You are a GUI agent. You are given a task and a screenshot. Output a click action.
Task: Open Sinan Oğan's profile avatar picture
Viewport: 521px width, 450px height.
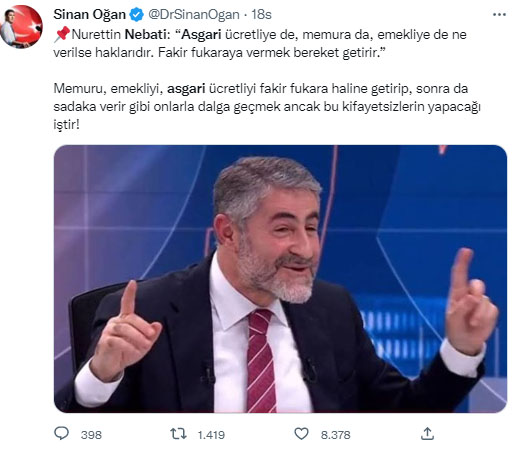(22, 27)
